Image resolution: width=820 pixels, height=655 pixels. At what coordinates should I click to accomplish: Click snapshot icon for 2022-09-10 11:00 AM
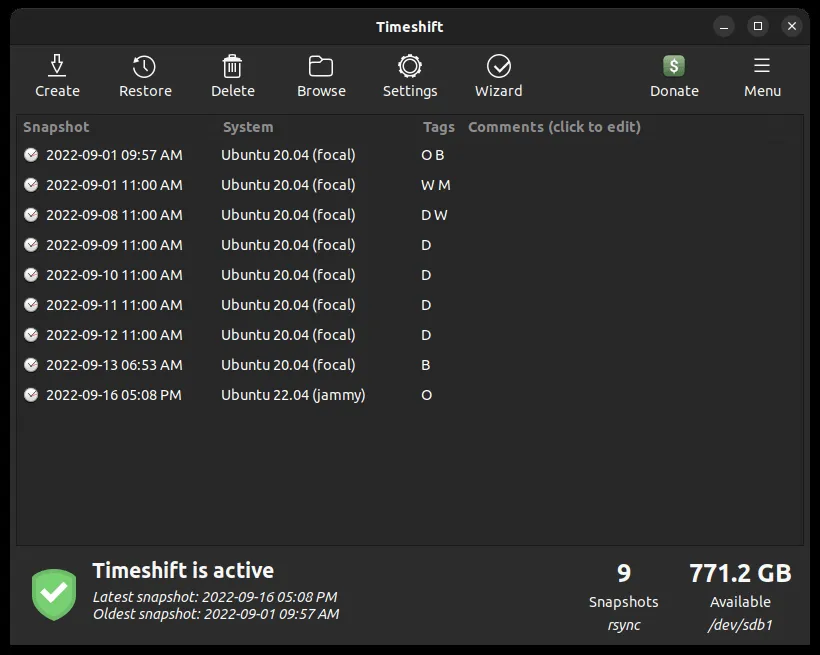[31, 275]
